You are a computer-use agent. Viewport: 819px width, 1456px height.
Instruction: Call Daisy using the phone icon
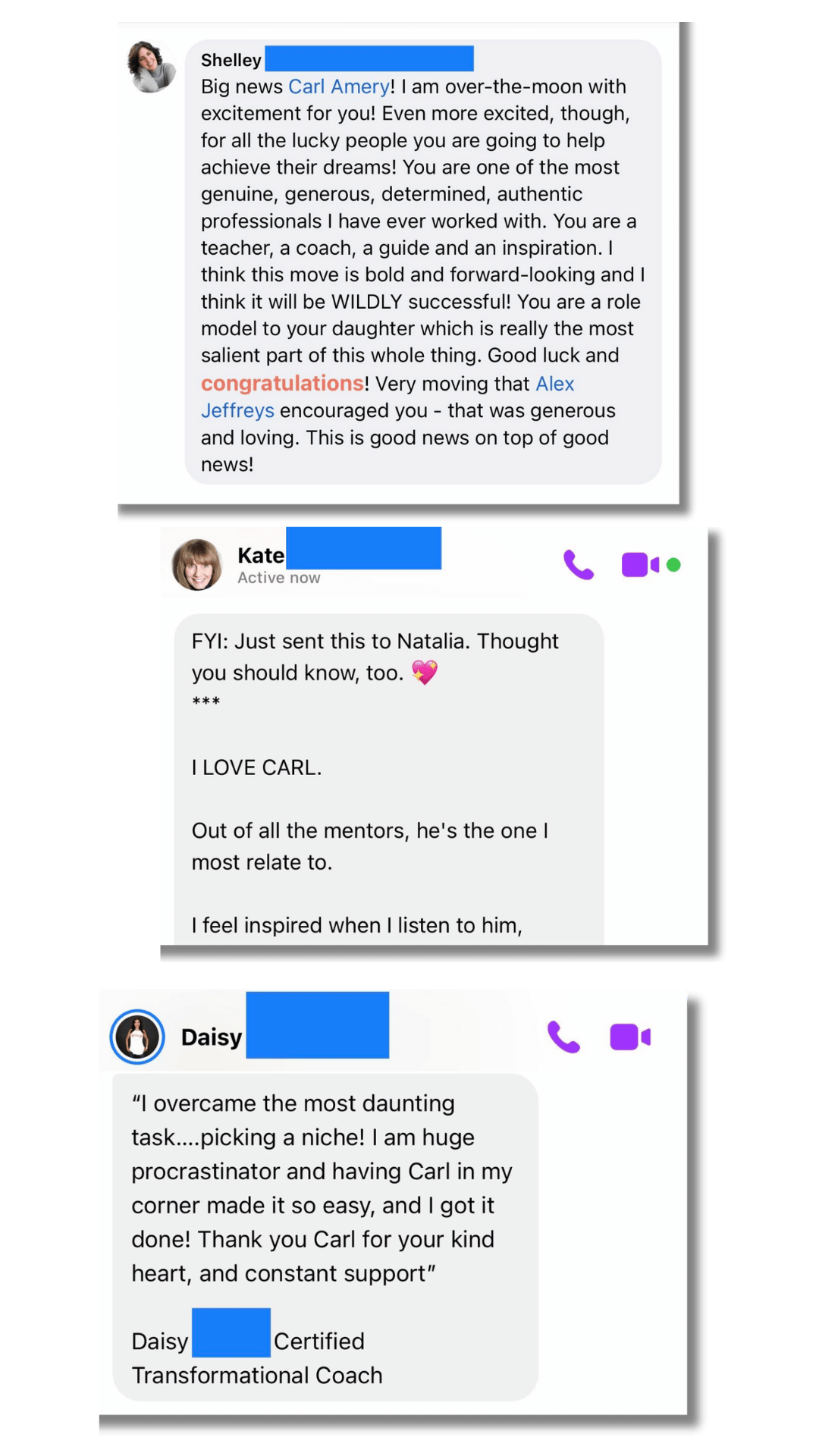tap(563, 1037)
